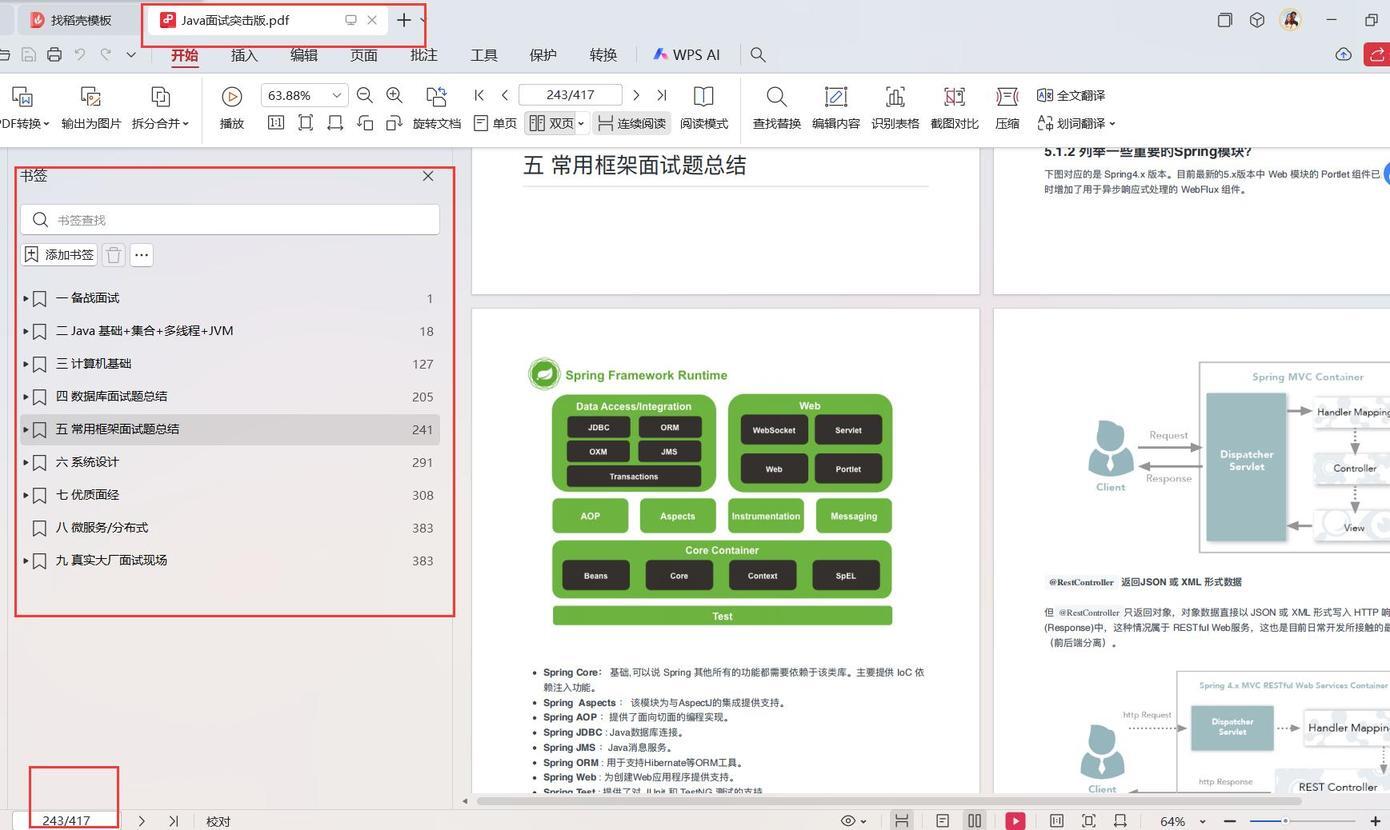Switch to 编辑 ribbon tab
Image resolution: width=1390 pixels, height=830 pixels.
[x=304, y=55]
